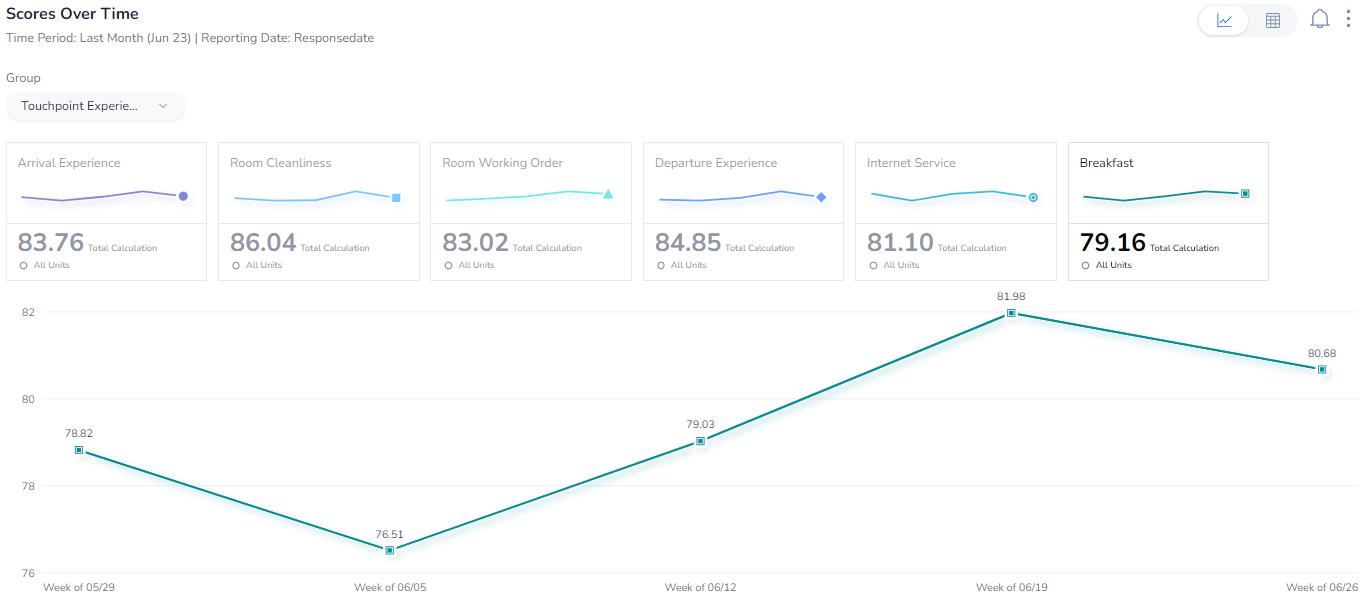Open the Departure Experience 84.85 score
Image resolution: width=1368 pixels, height=599 pixels.
(x=688, y=243)
